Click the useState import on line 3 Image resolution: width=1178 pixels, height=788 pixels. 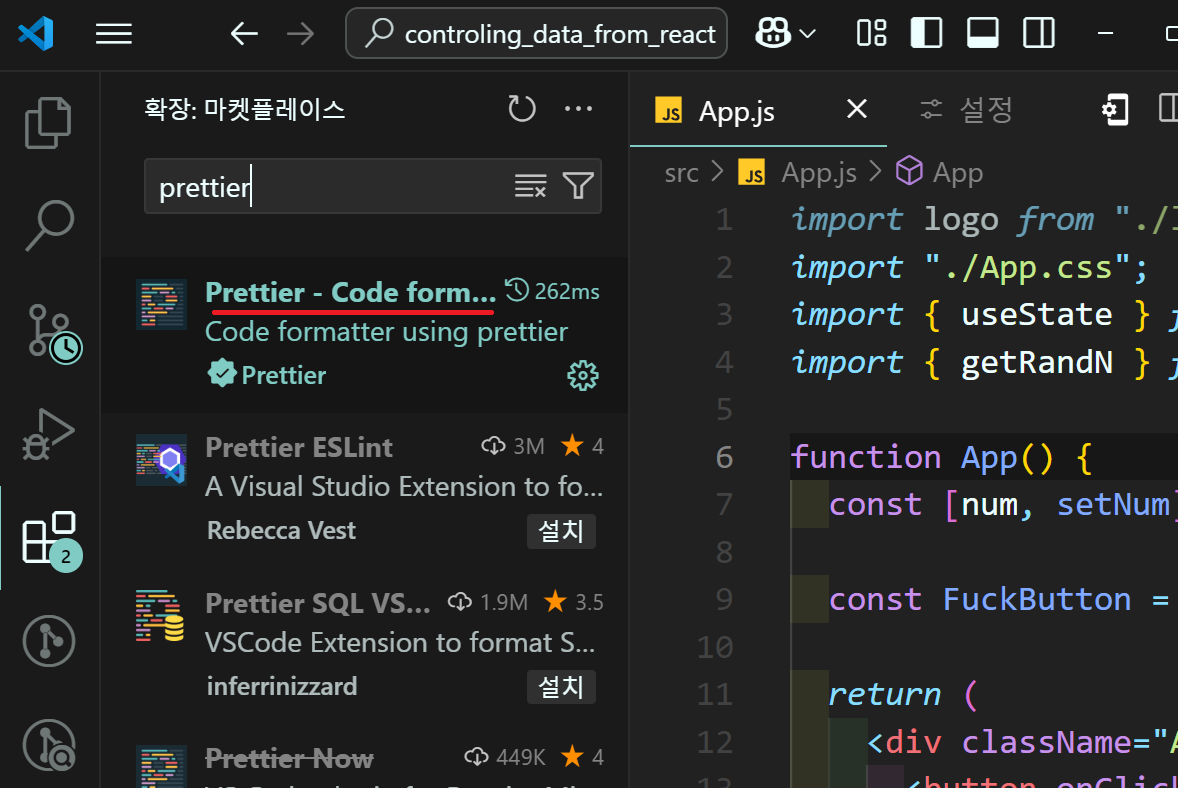pos(1037,315)
